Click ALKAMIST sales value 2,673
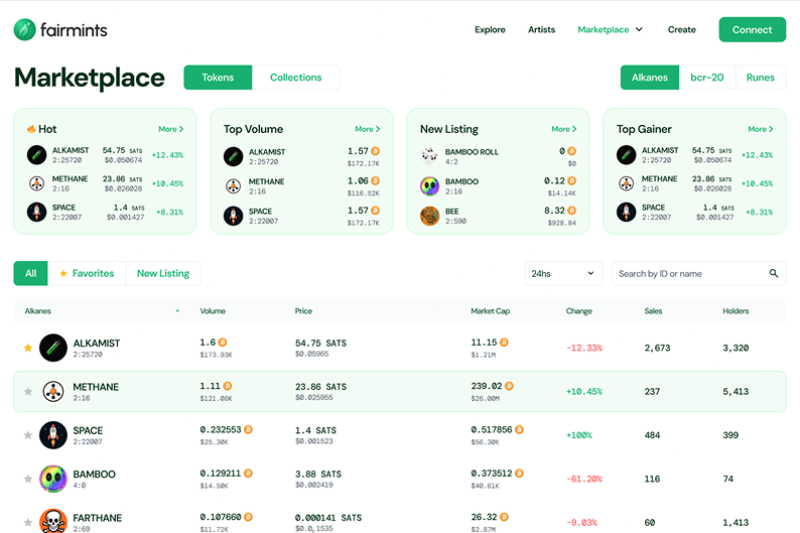This screenshot has height=533, width=800. (x=657, y=348)
